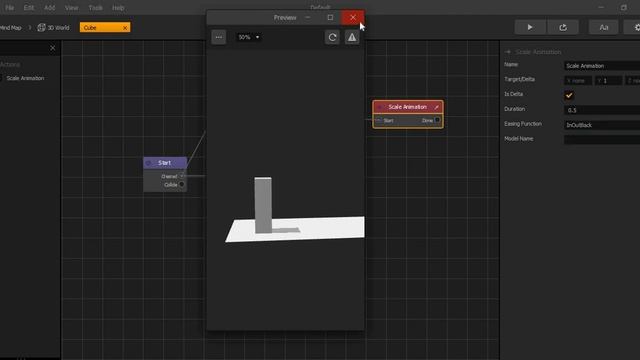Viewport: 640px width, 360px height.
Task: Click the edit pencil on Scale Animation node
Action: click(436, 107)
